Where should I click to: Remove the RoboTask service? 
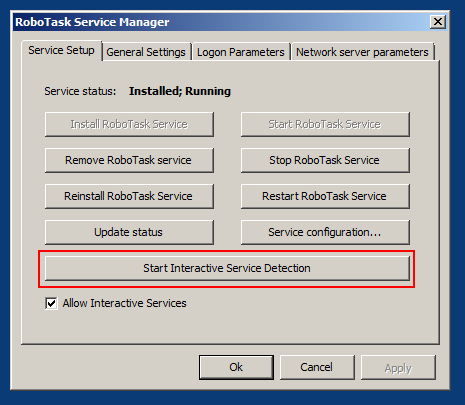pos(129,160)
